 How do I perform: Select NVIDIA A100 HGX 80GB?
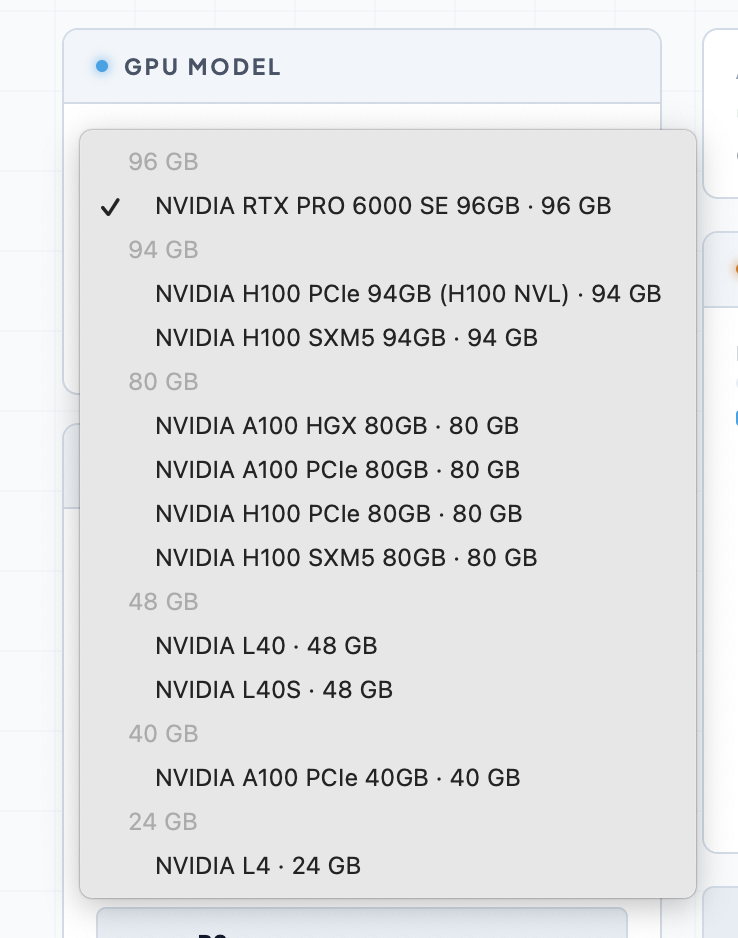[336, 426]
